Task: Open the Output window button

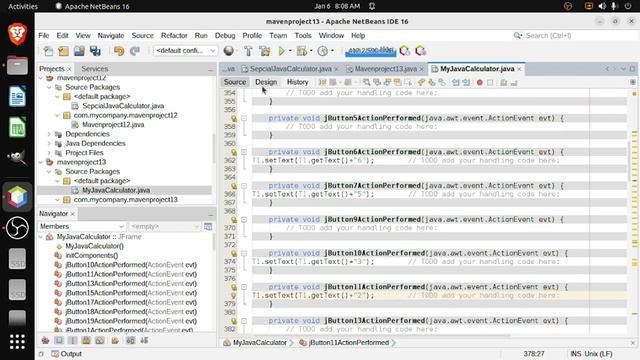Action: point(67,354)
